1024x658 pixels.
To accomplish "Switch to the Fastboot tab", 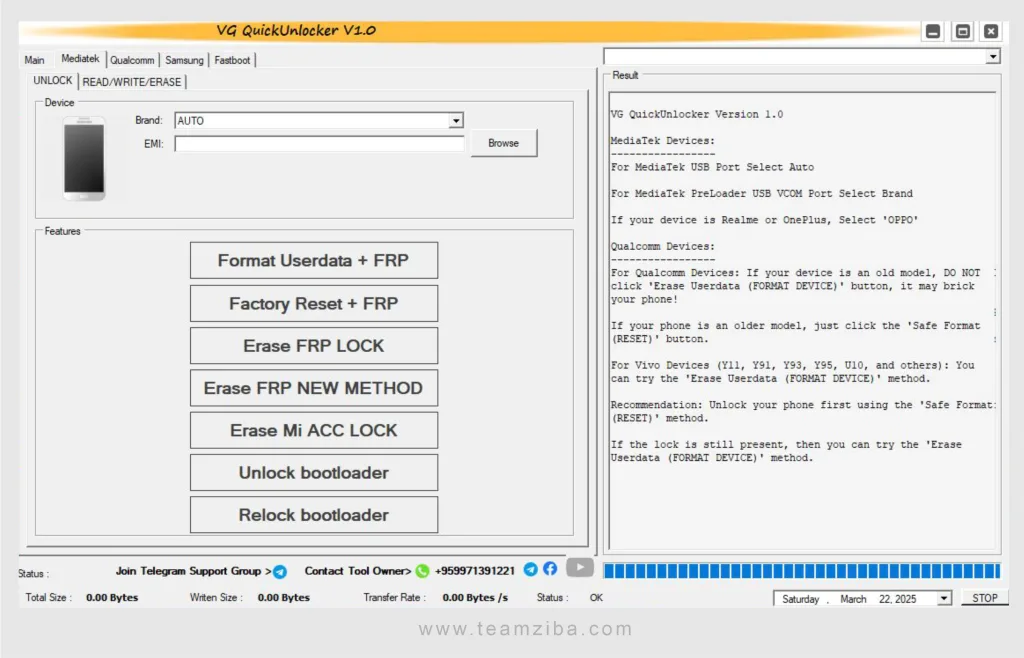I will (x=232, y=60).
